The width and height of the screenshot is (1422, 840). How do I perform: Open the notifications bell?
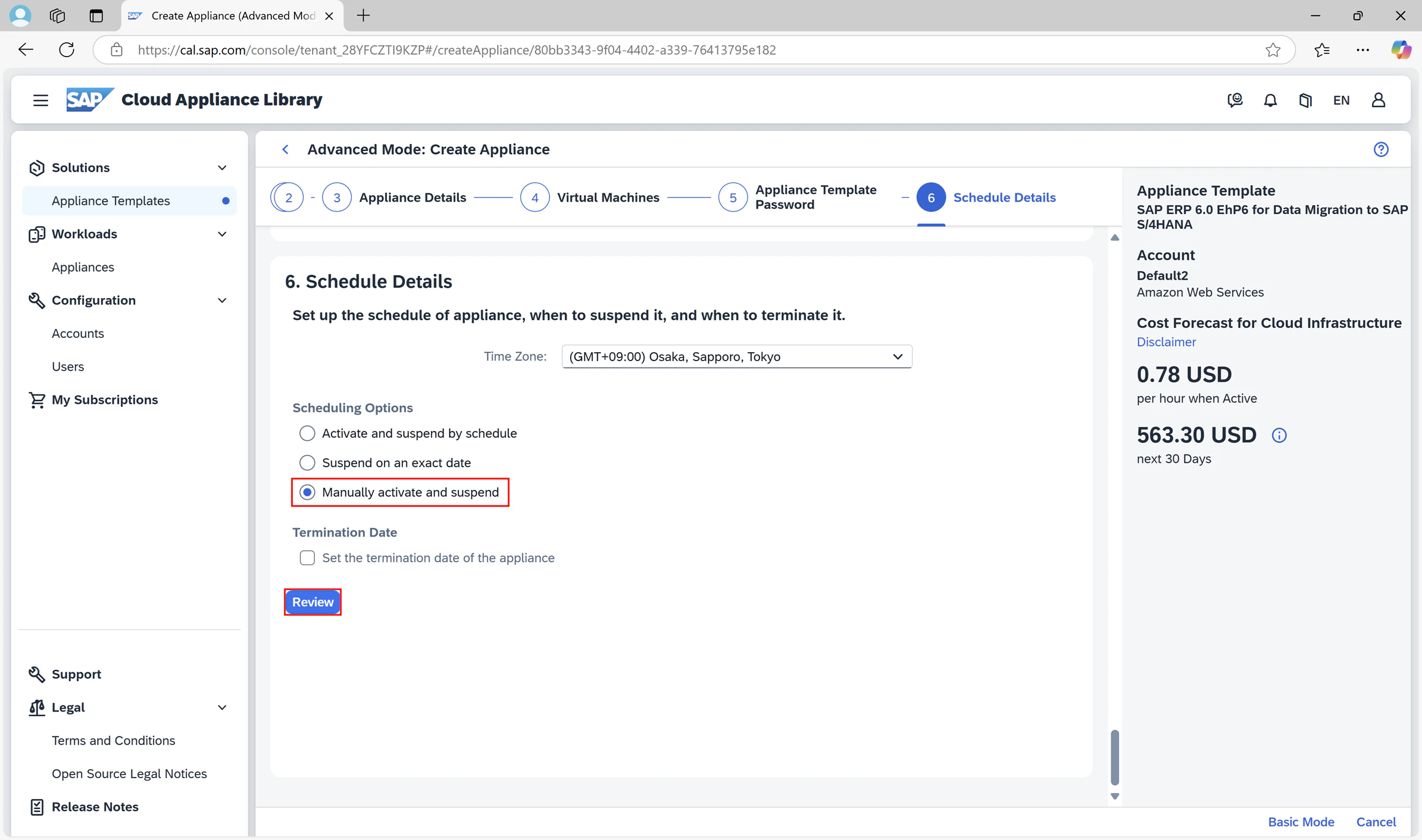click(1270, 100)
